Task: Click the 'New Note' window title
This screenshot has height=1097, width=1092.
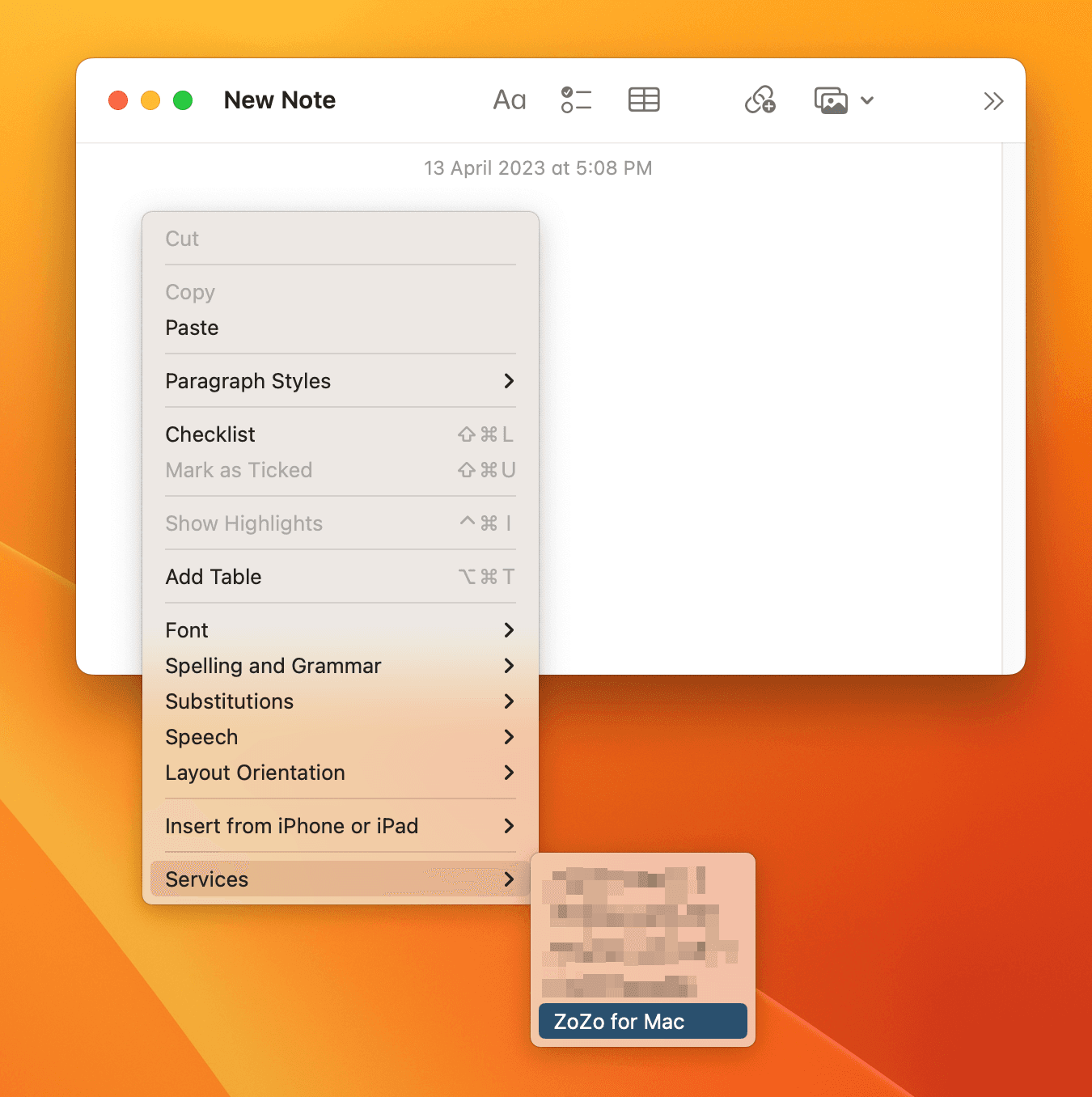Action: pos(280,100)
